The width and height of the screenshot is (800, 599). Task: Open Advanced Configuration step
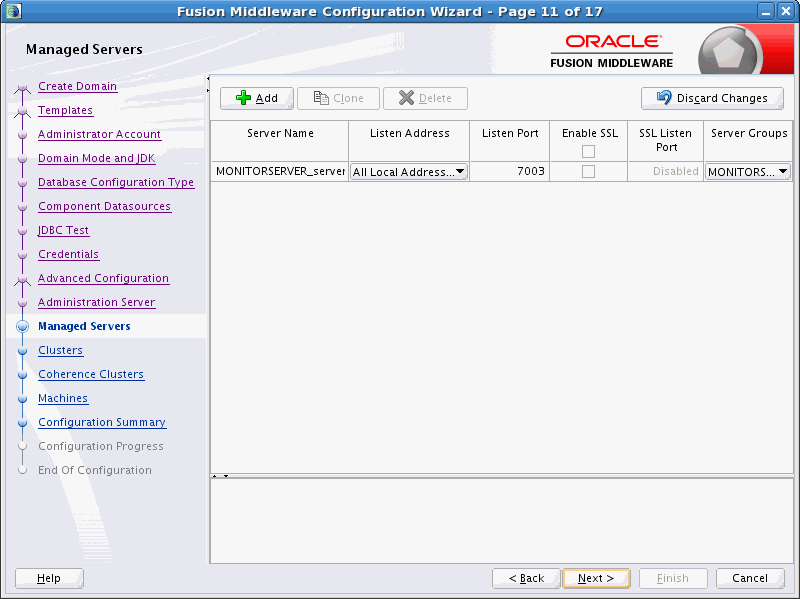(104, 278)
